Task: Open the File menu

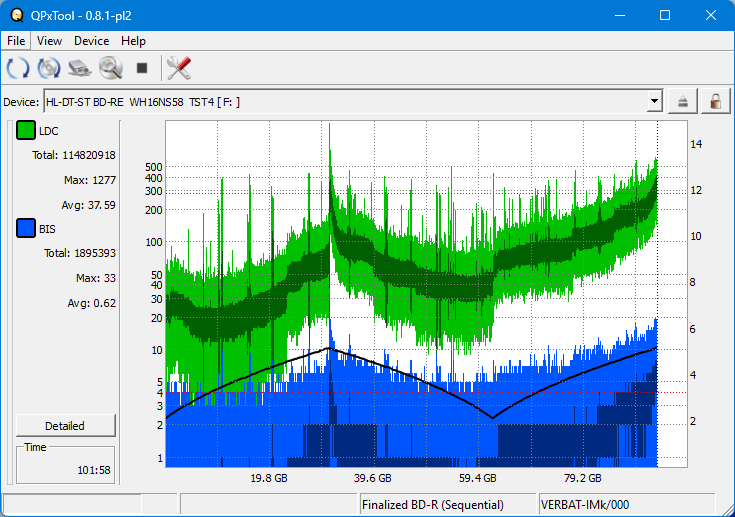Action: coord(16,41)
